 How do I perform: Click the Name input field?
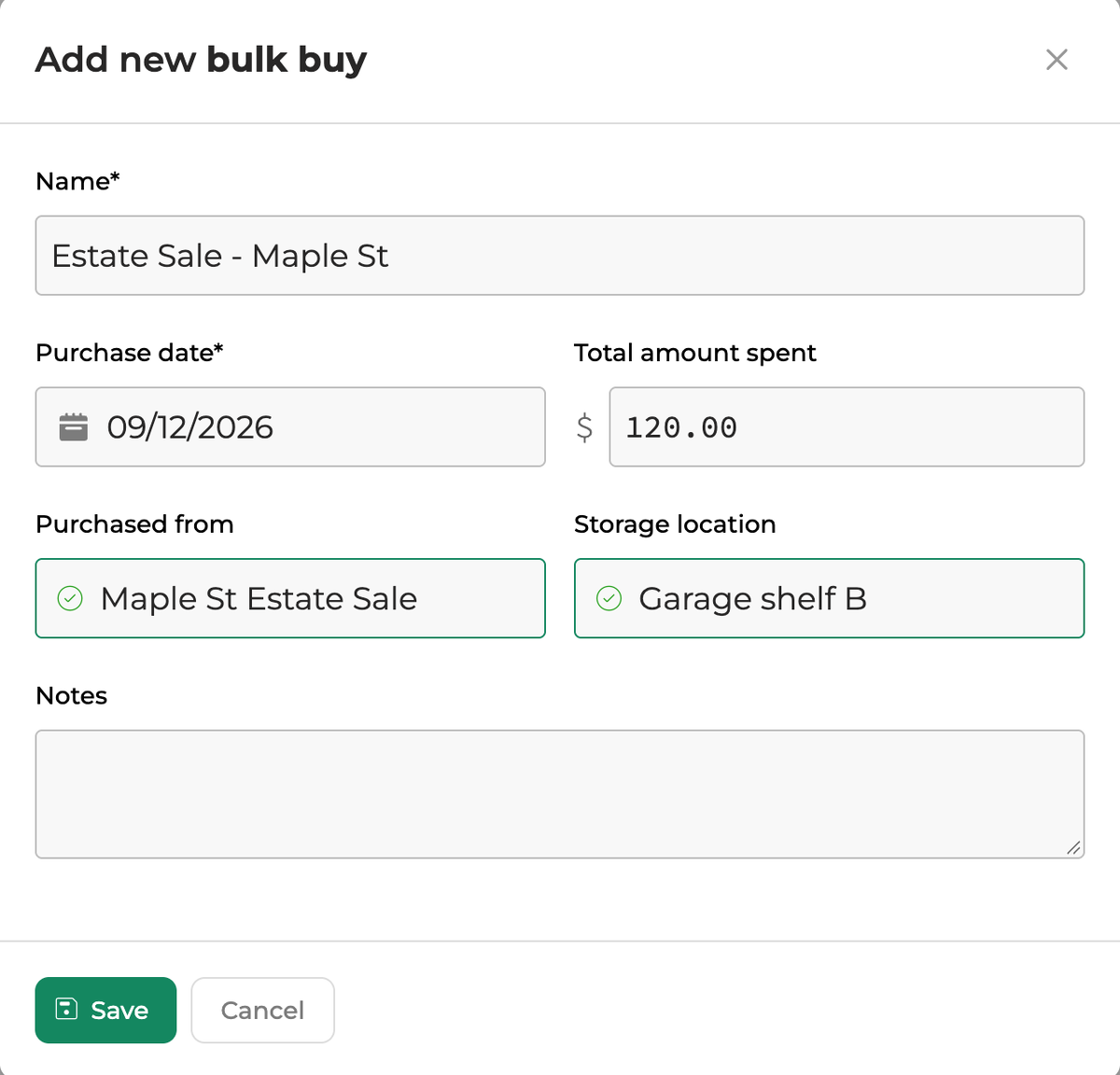coord(560,256)
